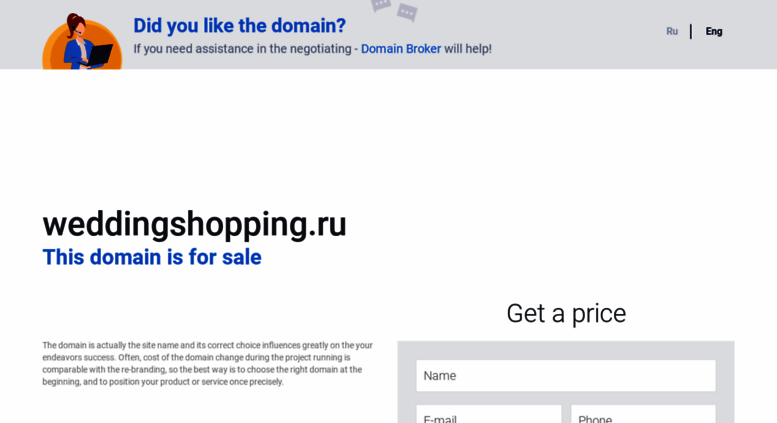Click the domain description paragraph

[207, 364]
